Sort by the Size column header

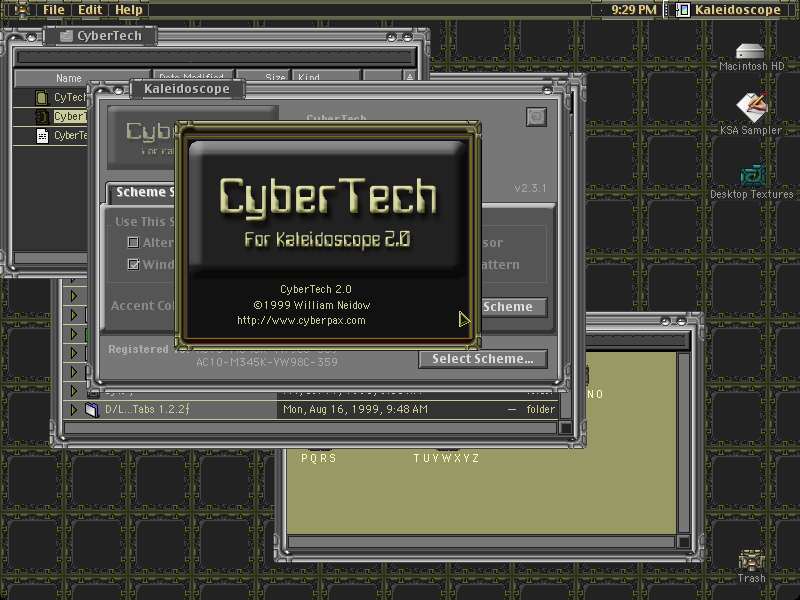[x=263, y=76]
